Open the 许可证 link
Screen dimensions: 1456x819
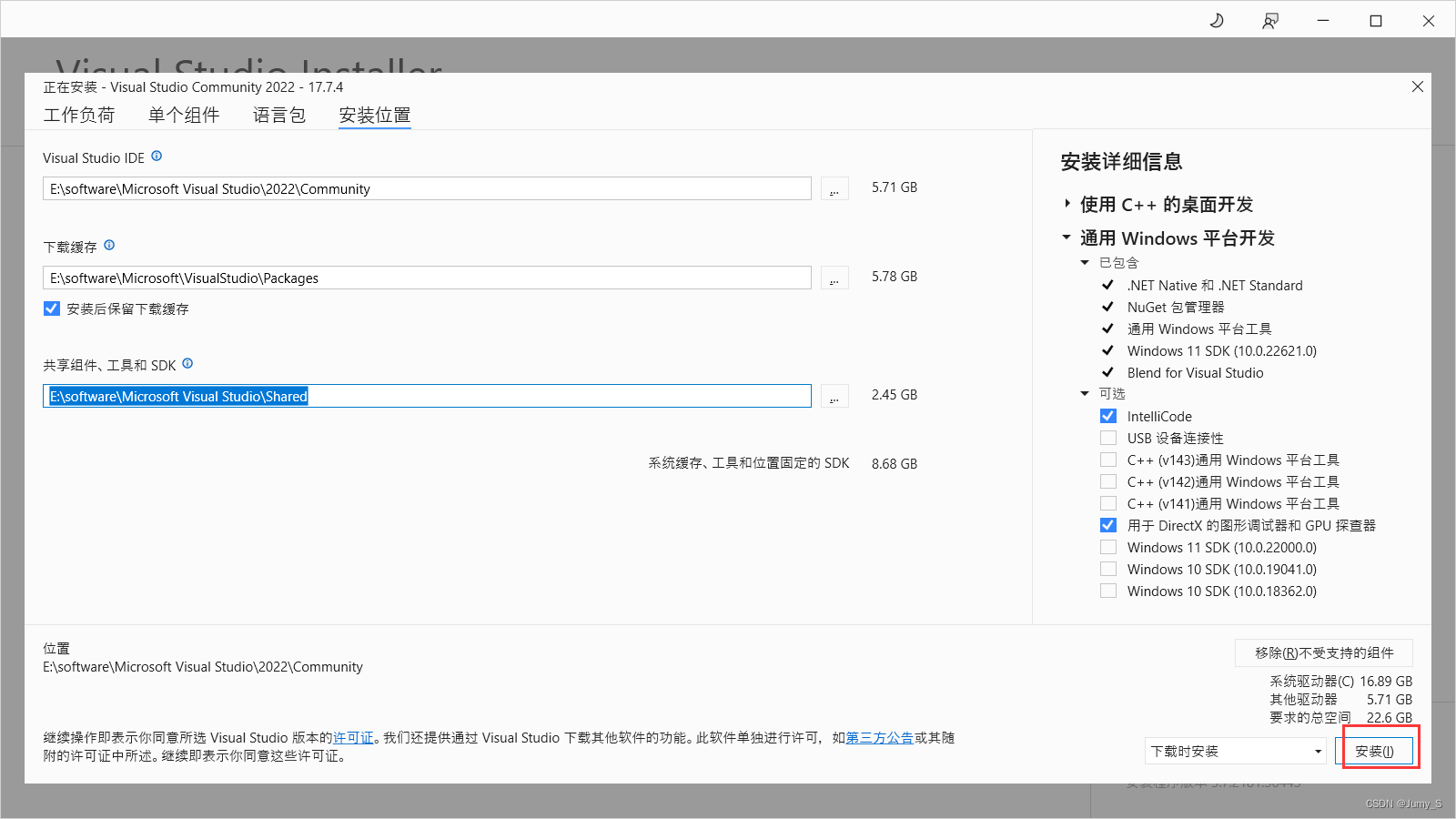coord(353,737)
